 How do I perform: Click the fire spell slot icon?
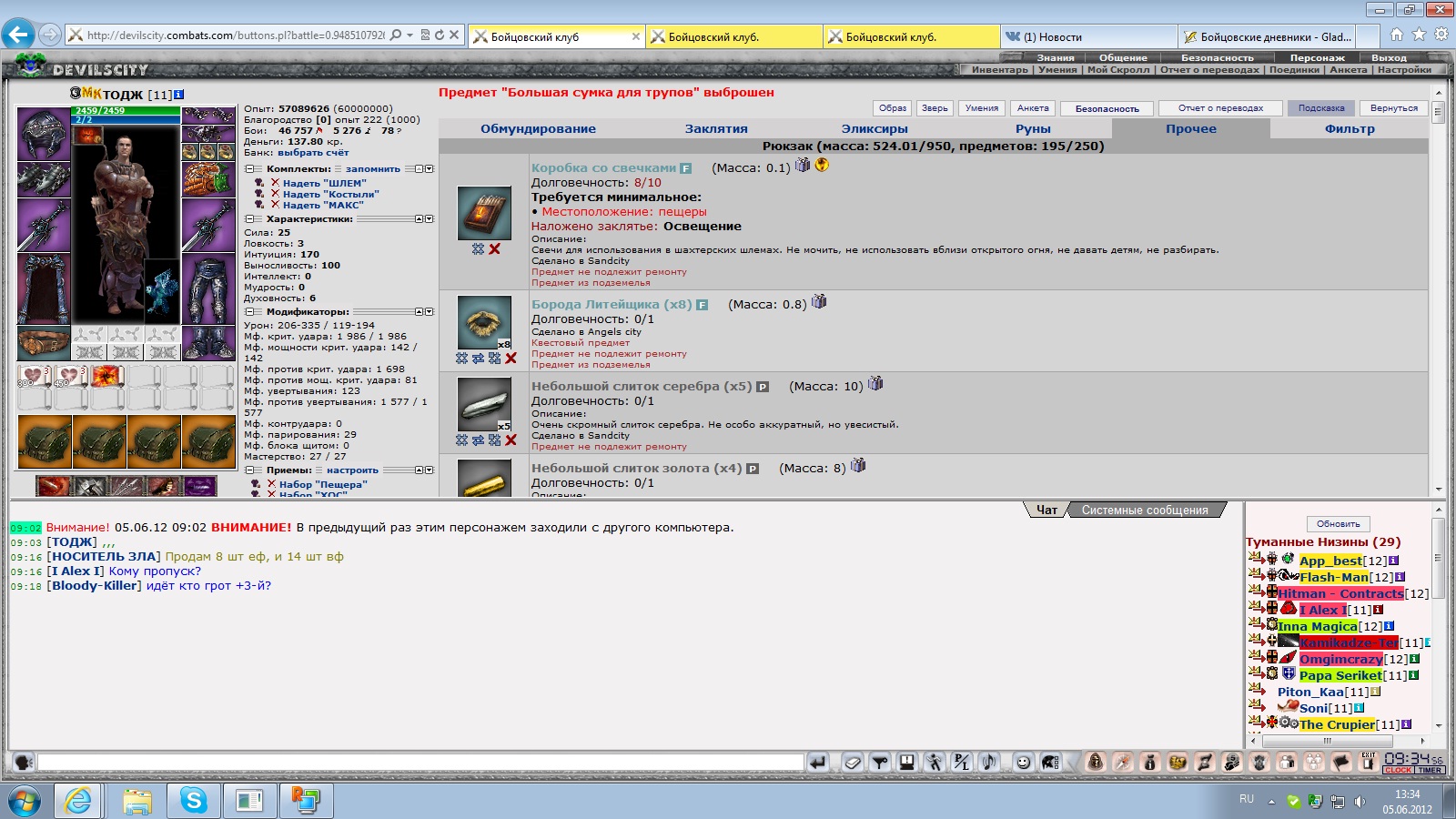tap(107, 376)
